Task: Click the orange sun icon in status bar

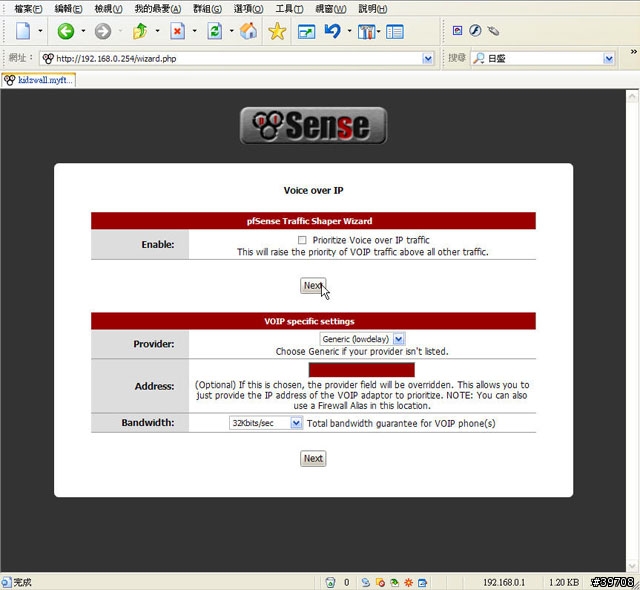Action: [x=408, y=582]
